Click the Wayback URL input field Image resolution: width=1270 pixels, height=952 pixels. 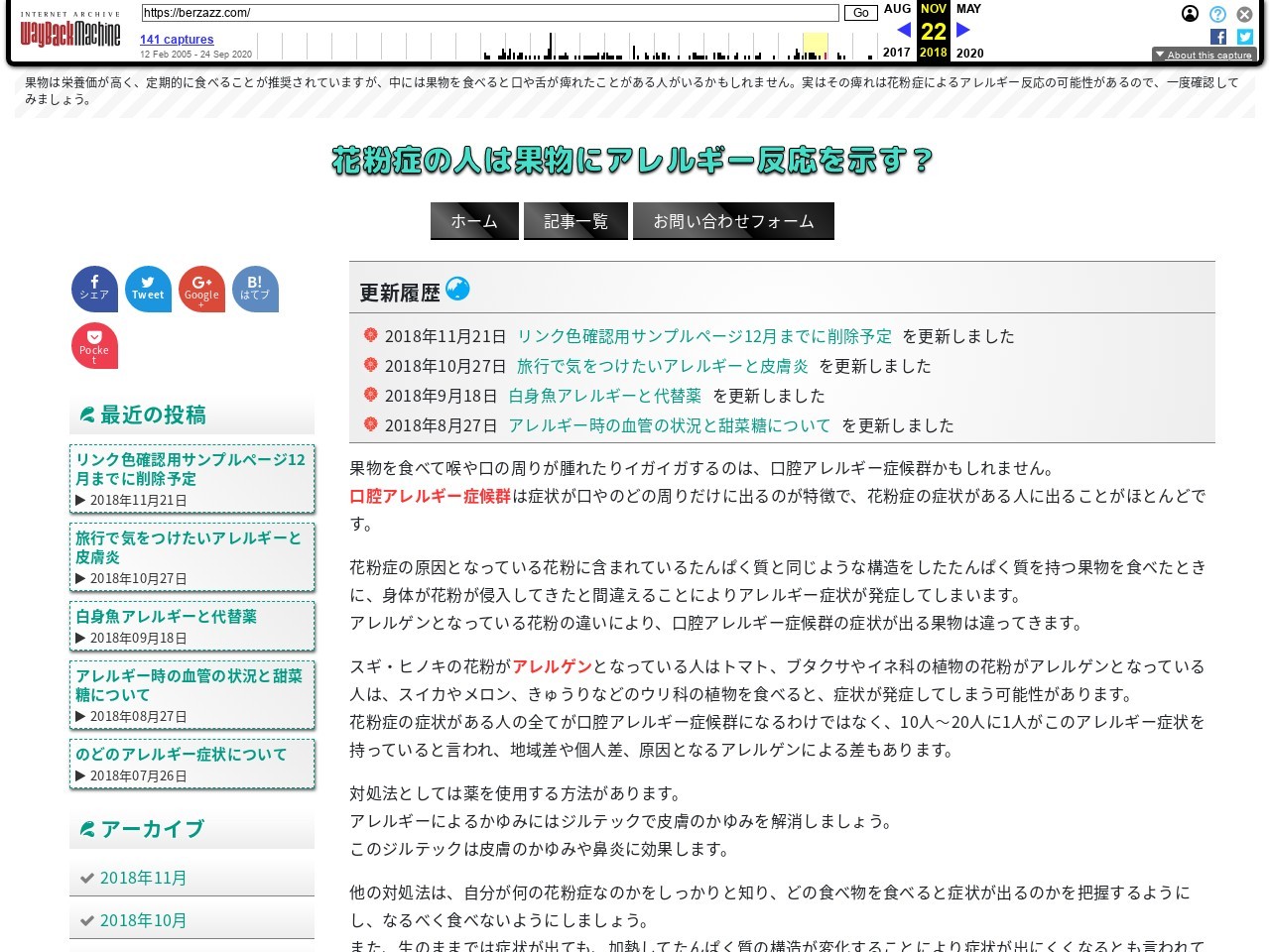pyautogui.click(x=490, y=13)
